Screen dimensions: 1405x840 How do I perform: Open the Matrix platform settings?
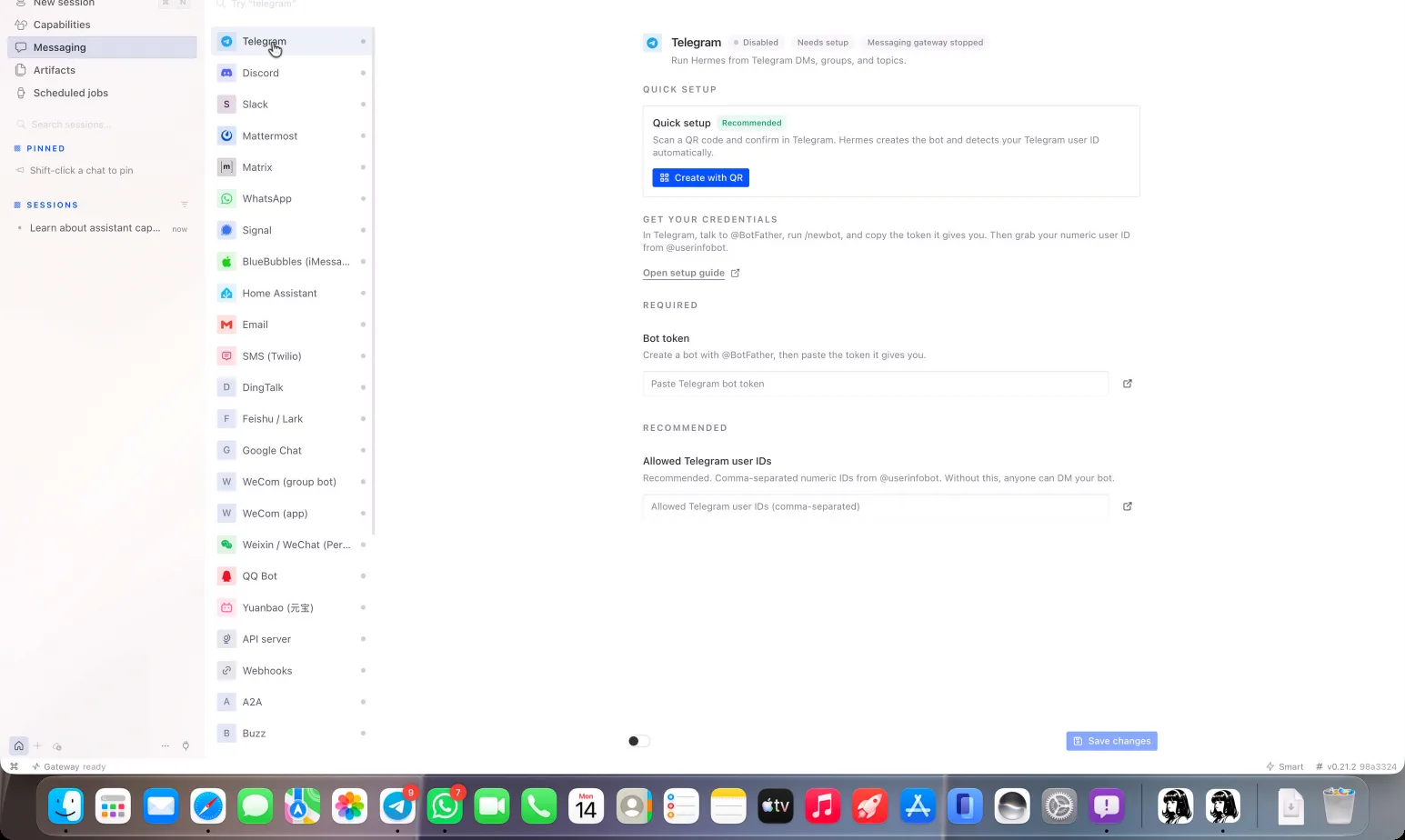pyautogui.click(x=292, y=167)
